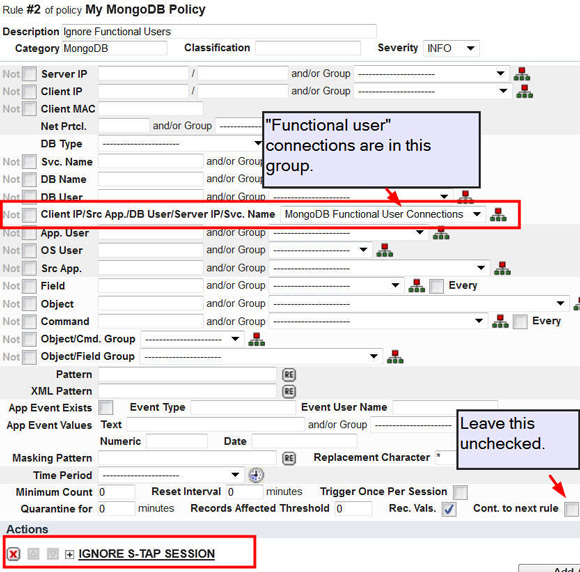Open MongoDB Functional User Connections dropdown

pos(382,214)
